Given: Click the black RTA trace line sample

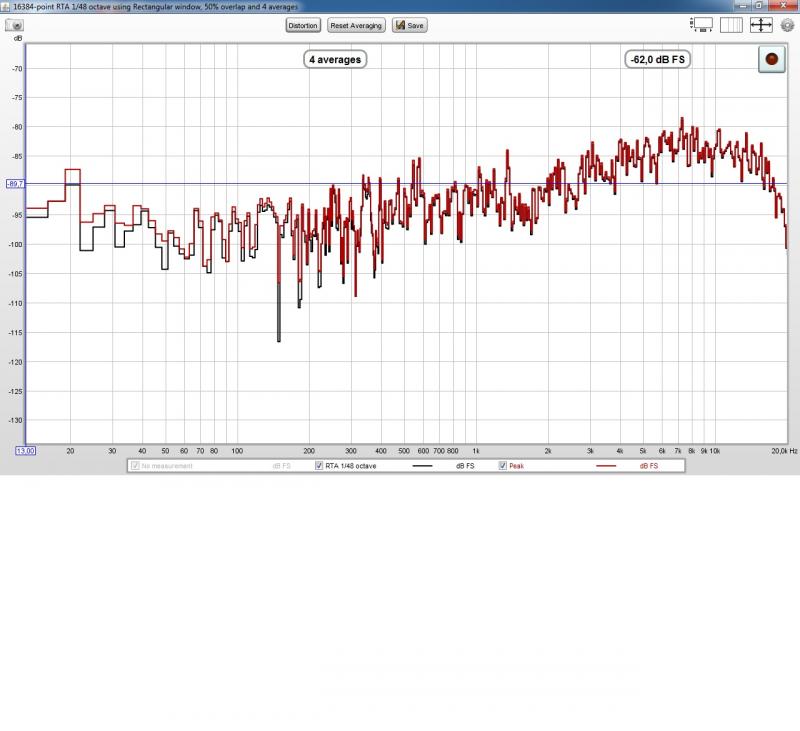Looking at the screenshot, I should (x=422, y=466).
